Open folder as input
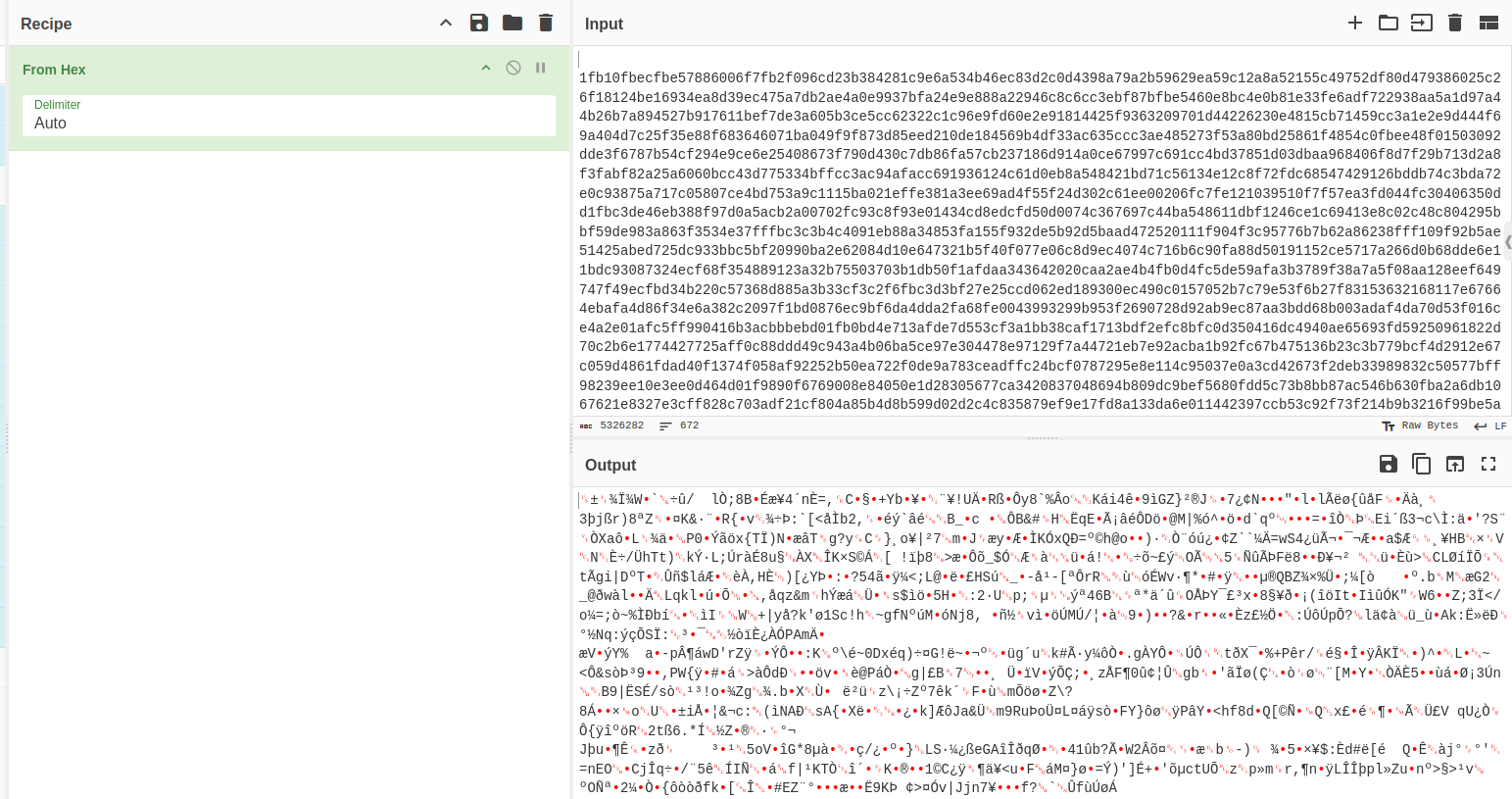Viewport: 1512px width, 799px height. [x=1389, y=23]
